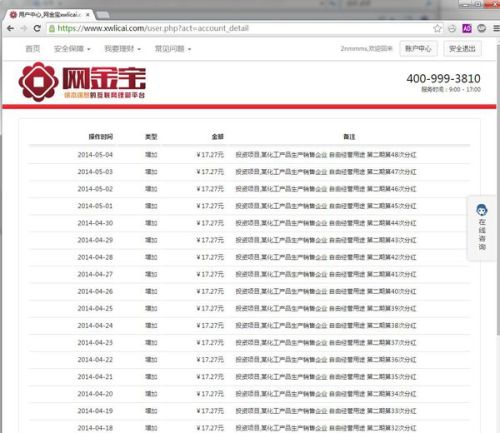Click the 账户中心 button
Screen dimensions: 500x433
click(418, 49)
